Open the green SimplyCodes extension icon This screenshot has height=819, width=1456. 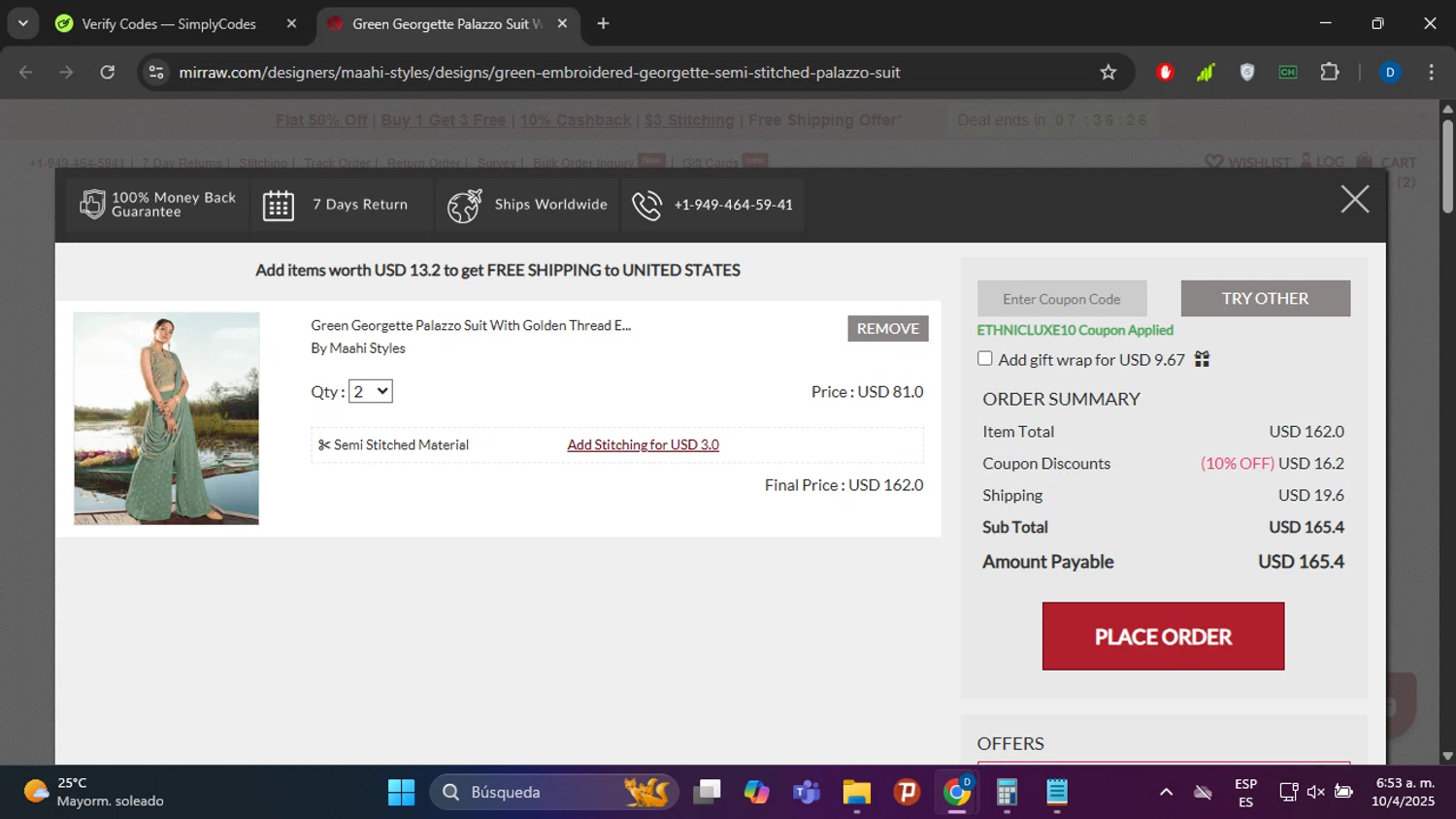pyautogui.click(x=1206, y=72)
